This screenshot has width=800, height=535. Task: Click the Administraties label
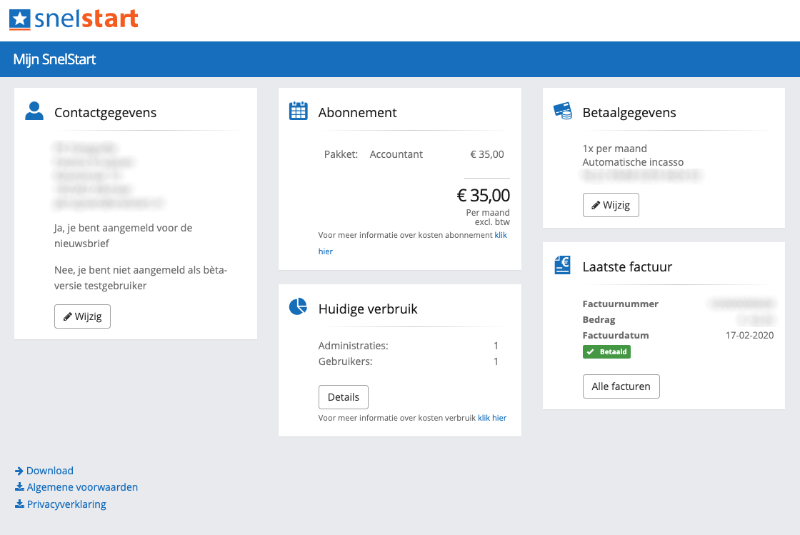353,345
